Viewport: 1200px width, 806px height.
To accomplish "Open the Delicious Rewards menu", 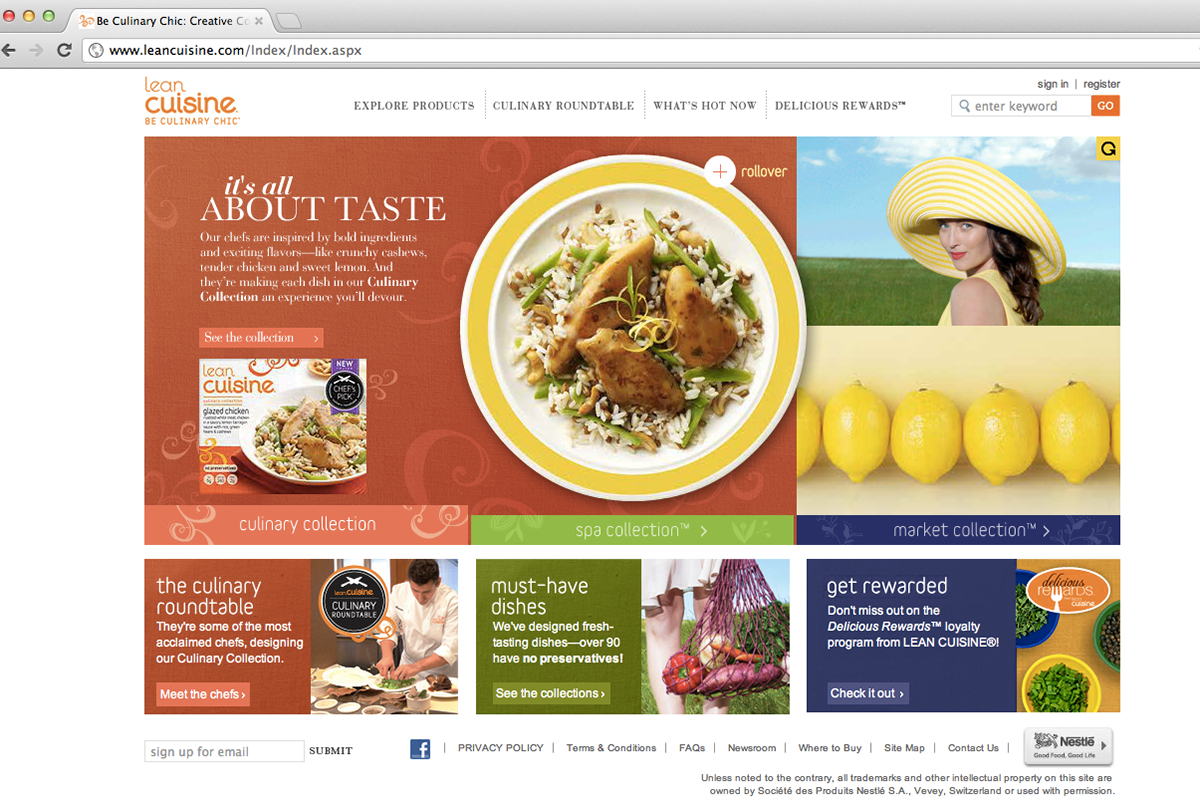I will coord(840,105).
